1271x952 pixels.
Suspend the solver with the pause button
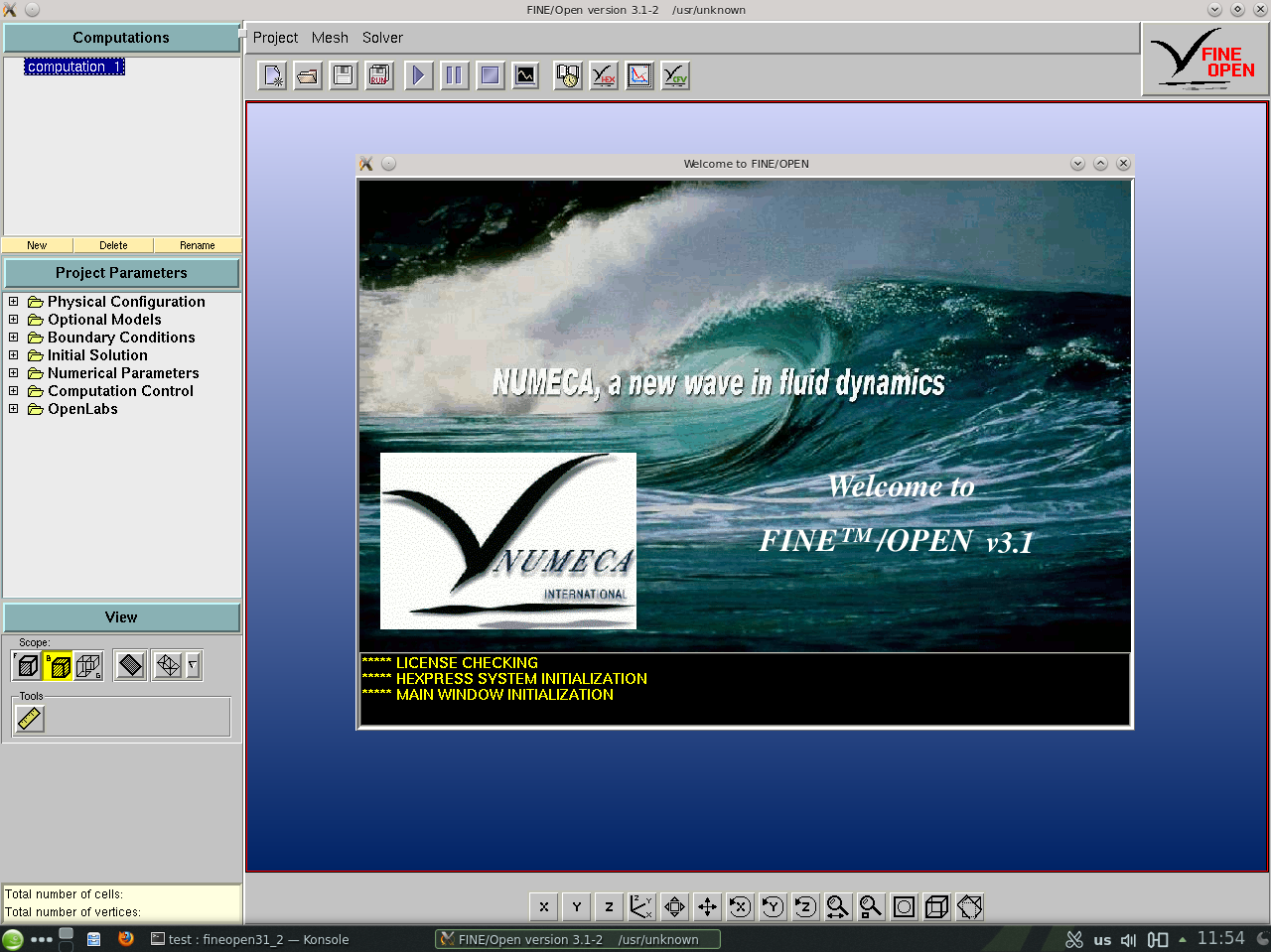pos(454,75)
